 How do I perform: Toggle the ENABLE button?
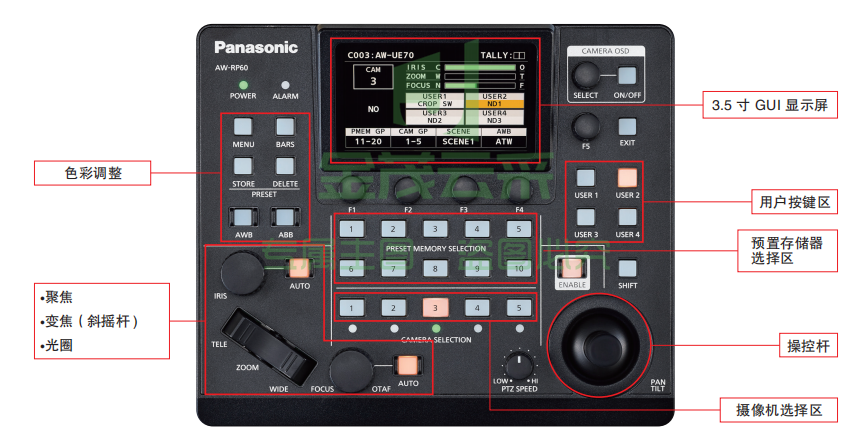pyautogui.click(x=572, y=268)
